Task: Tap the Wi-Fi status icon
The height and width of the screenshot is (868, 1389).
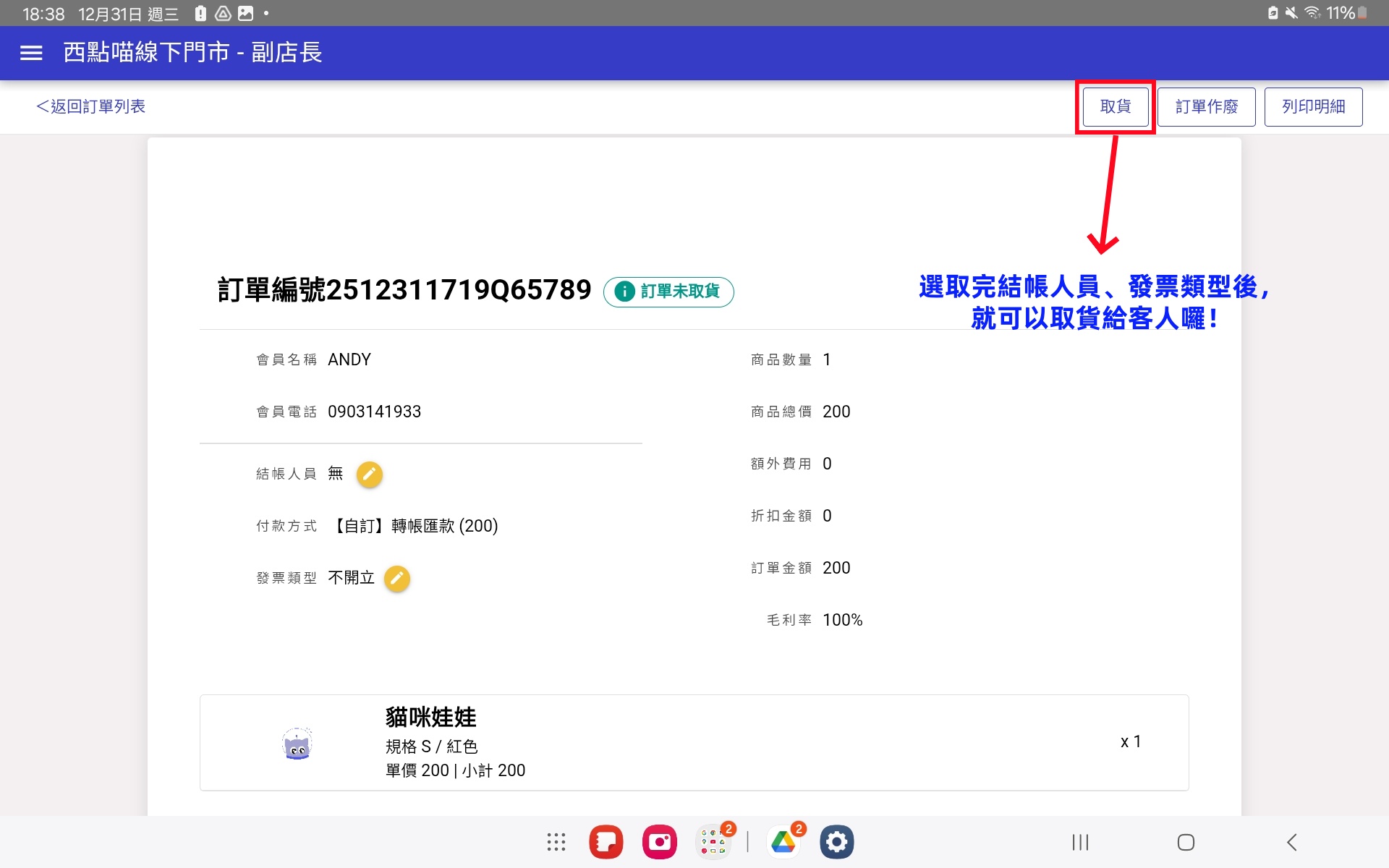Action: [x=1312, y=13]
